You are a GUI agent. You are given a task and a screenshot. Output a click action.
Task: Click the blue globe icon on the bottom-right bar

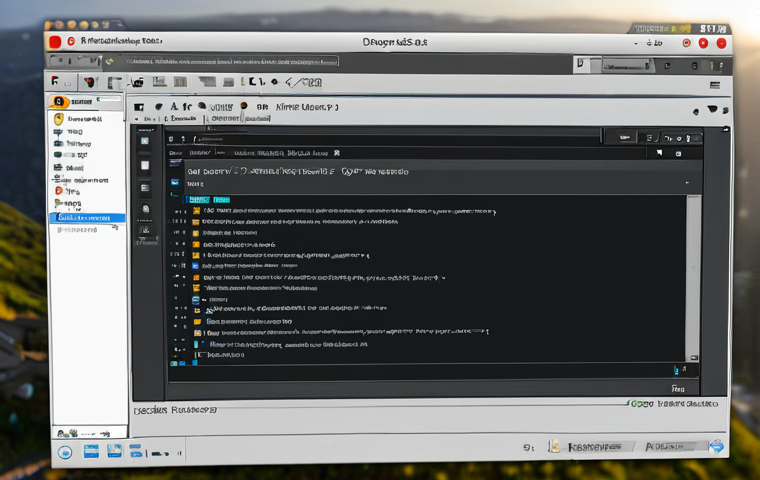tap(716, 446)
